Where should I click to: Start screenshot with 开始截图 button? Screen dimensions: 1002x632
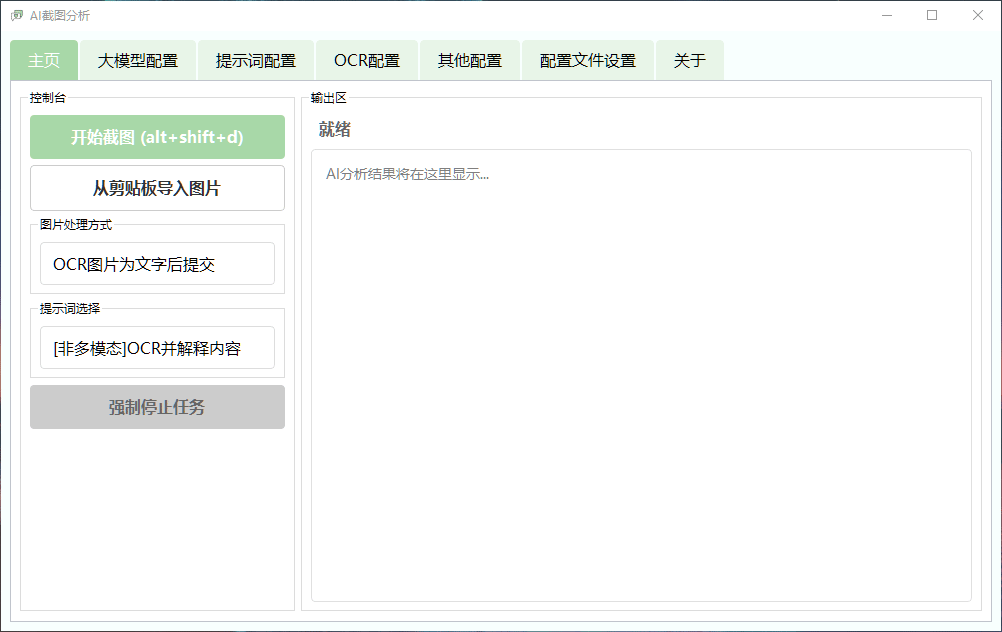[x=157, y=137]
